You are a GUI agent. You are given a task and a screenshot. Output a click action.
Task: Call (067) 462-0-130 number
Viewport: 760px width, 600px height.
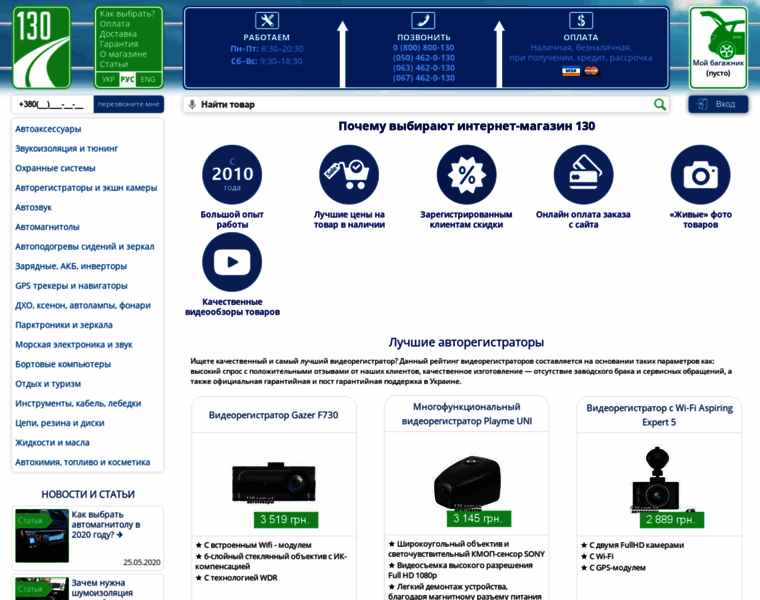[424, 78]
